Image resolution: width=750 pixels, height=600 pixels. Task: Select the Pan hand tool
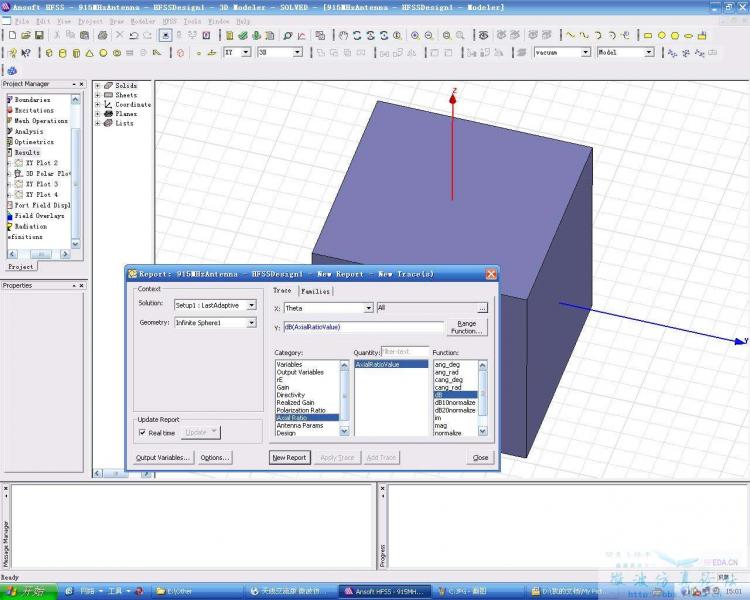click(x=343, y=35)
